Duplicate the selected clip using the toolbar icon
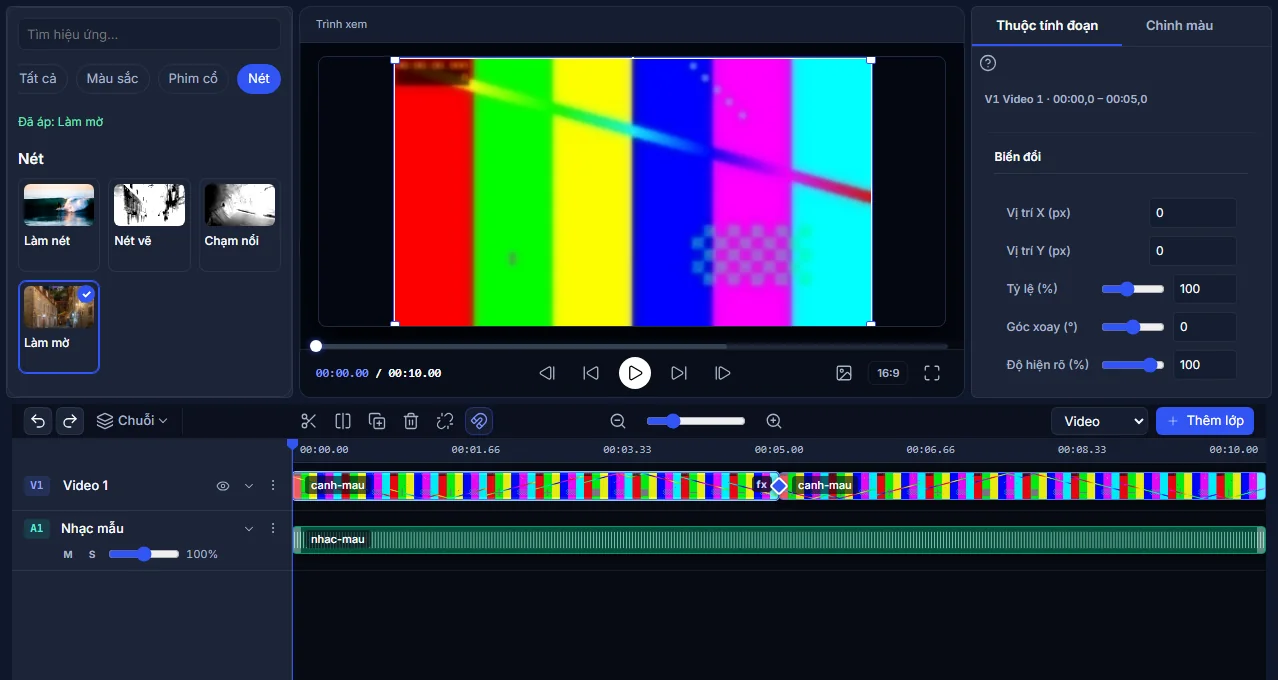The width and height of the screenshot is (1278, 680). coord(377,421)
